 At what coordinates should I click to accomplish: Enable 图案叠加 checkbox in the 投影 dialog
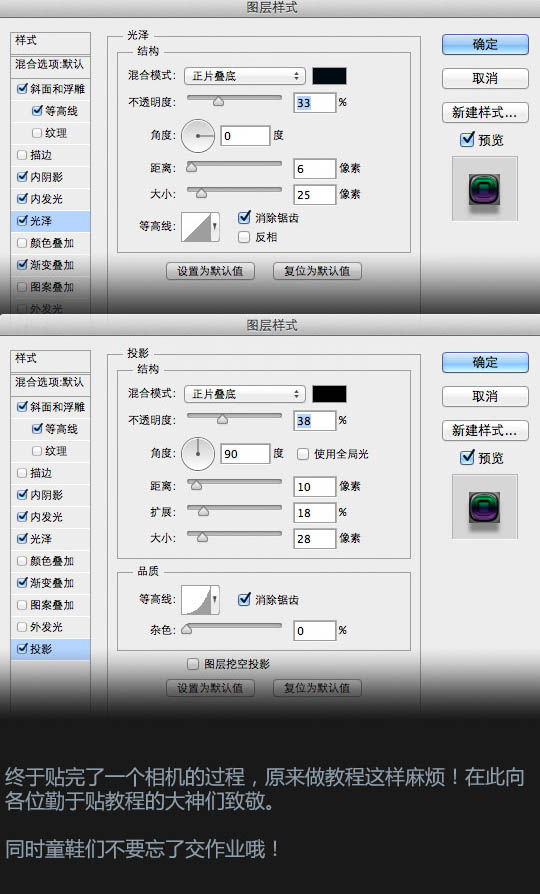[22, 605]
